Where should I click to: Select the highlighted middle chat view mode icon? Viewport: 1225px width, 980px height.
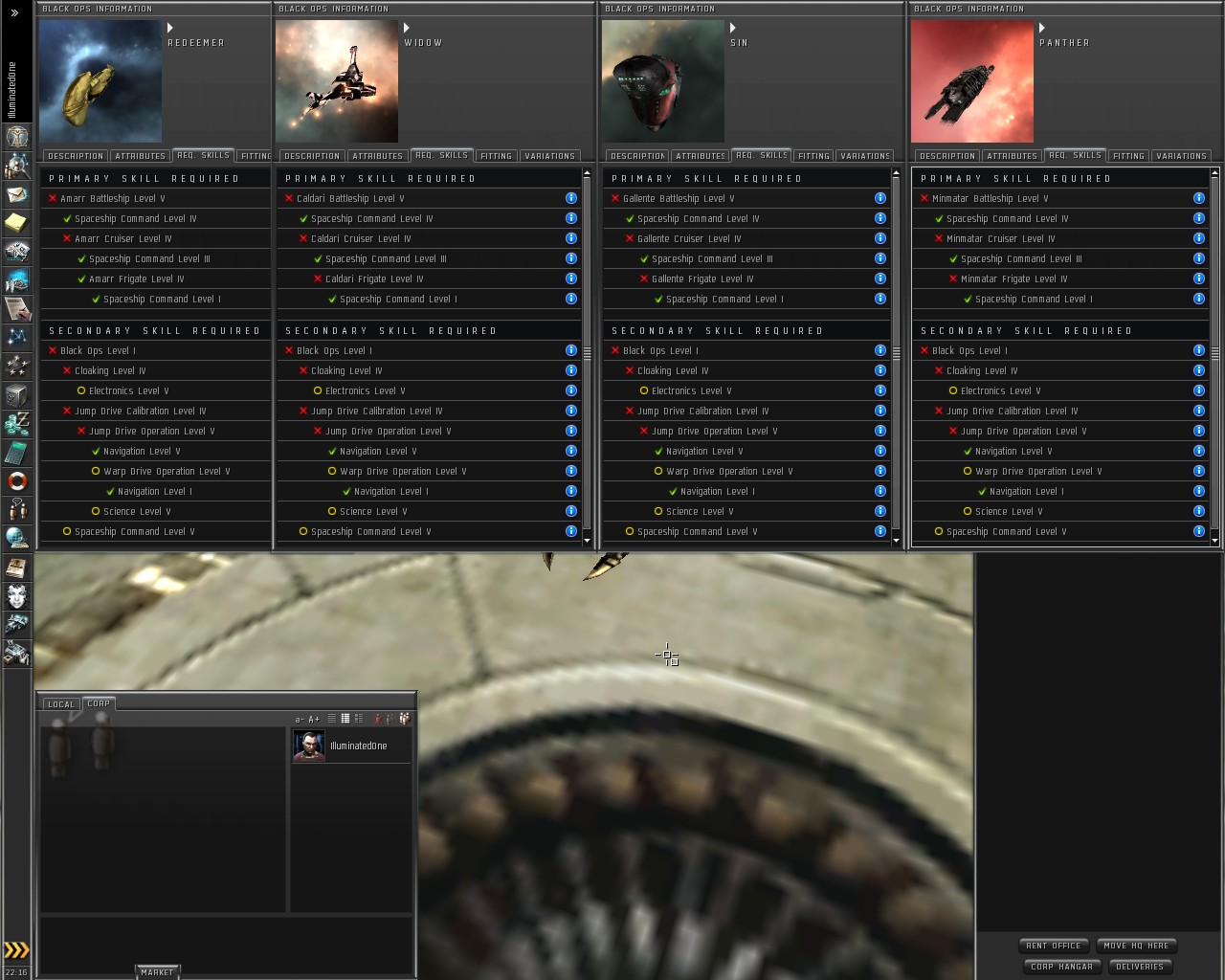345,719
